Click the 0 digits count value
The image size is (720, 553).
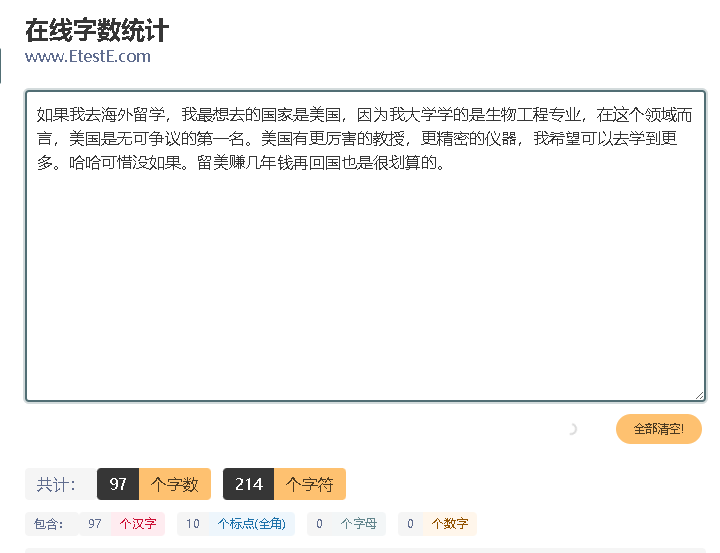411,524
